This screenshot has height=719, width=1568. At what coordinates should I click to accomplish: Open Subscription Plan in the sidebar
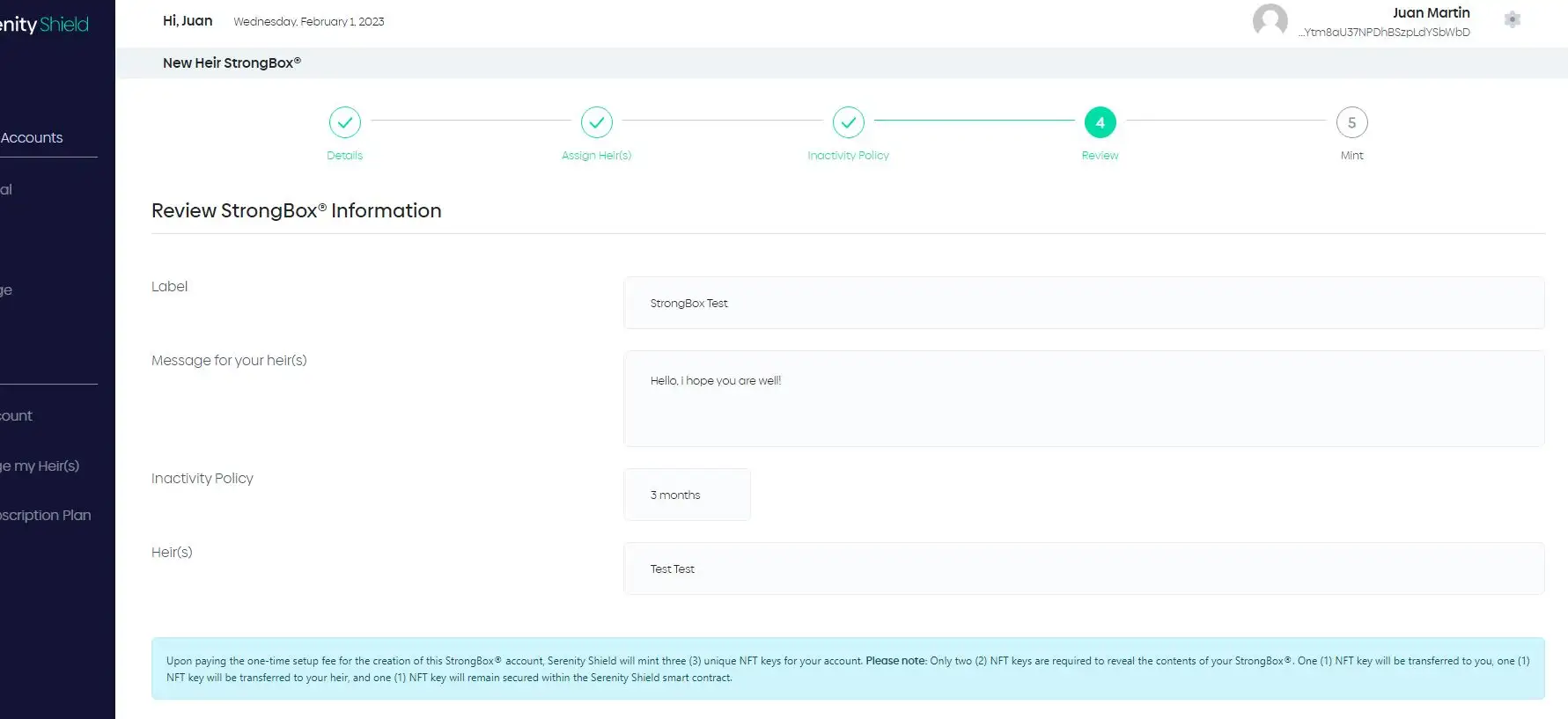pyautogui.click(x=45, y=516)
